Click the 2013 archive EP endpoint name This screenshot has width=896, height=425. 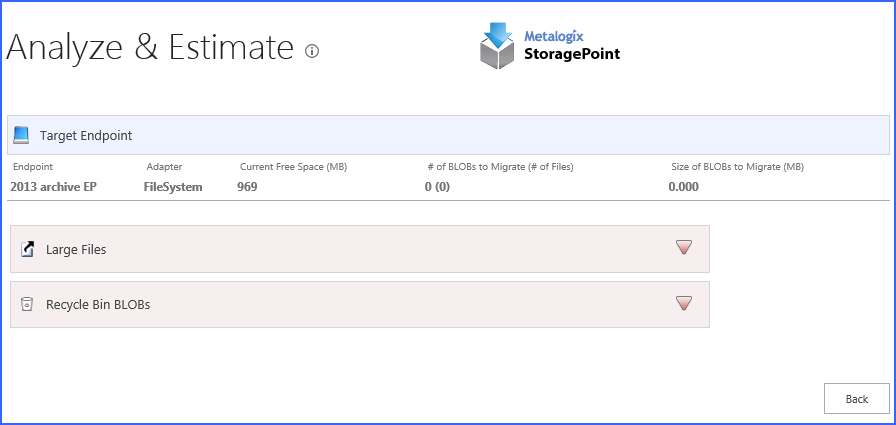(53, 186)
